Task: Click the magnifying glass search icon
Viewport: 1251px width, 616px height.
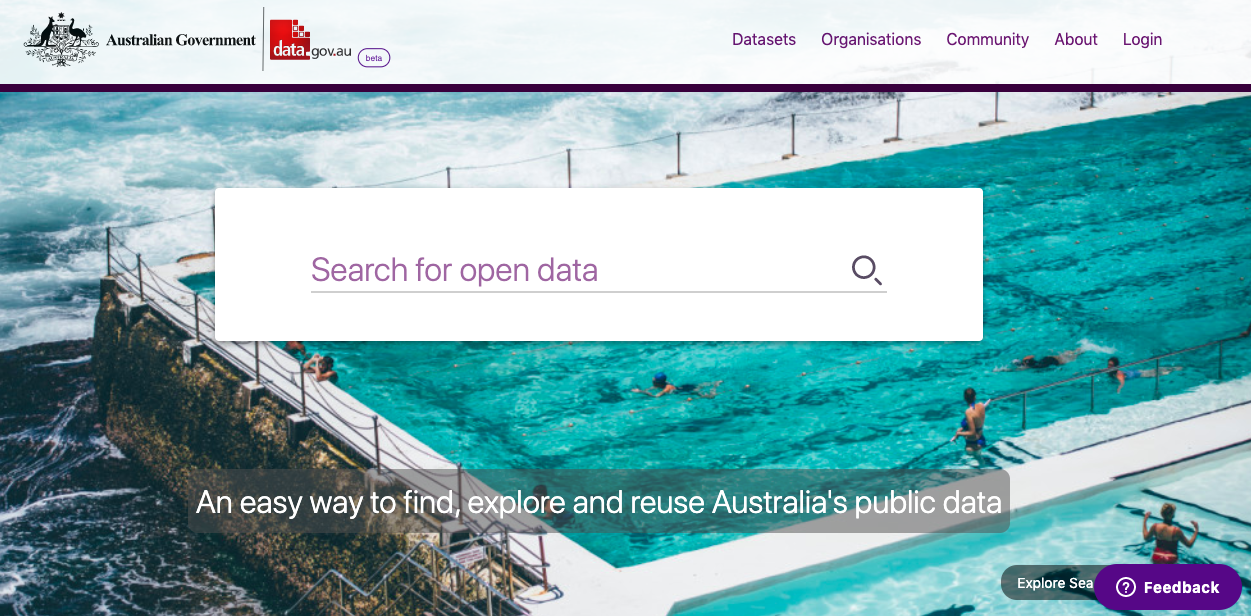Action: point(866,270)
